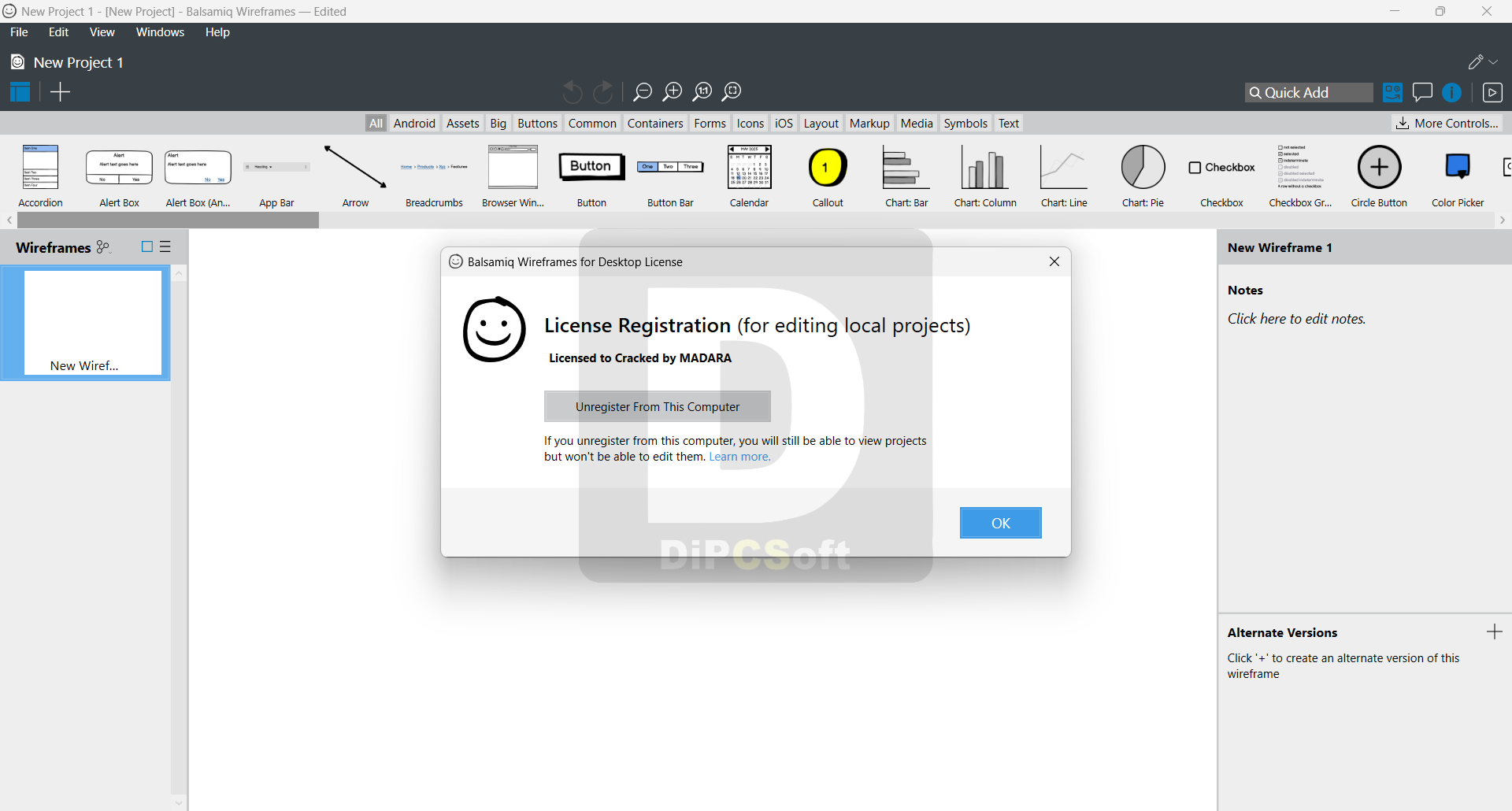Switch to the Symbols category
The image size is (1512, 811).
(x=965, y=123)
